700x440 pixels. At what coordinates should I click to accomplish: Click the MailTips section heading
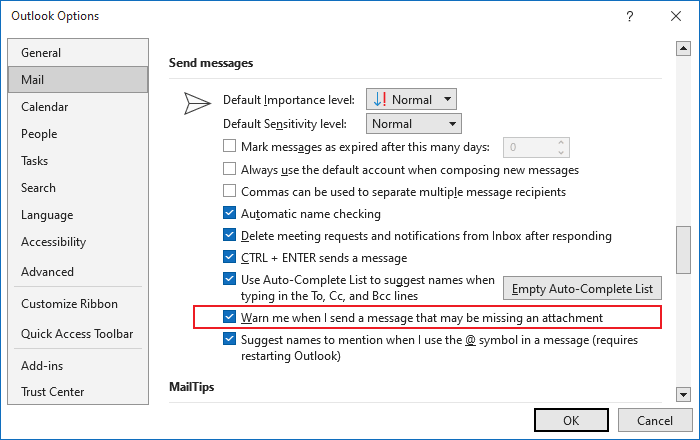[x=192, y=387]
